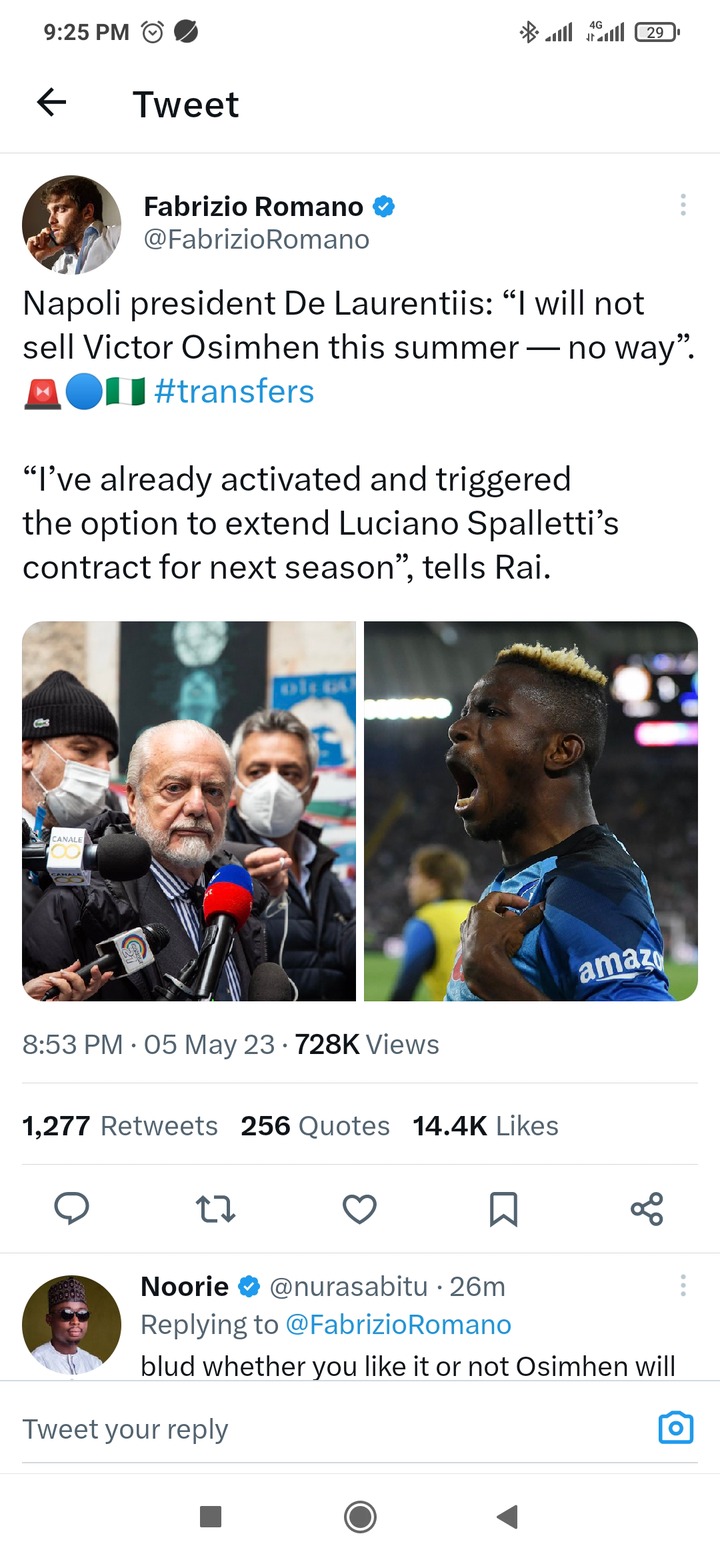The width and height of the screenshot is (720, 1560).
Task: Open @FabrizioRomano link in reply
Action: pyautogui.click(x=398, y=1325)
